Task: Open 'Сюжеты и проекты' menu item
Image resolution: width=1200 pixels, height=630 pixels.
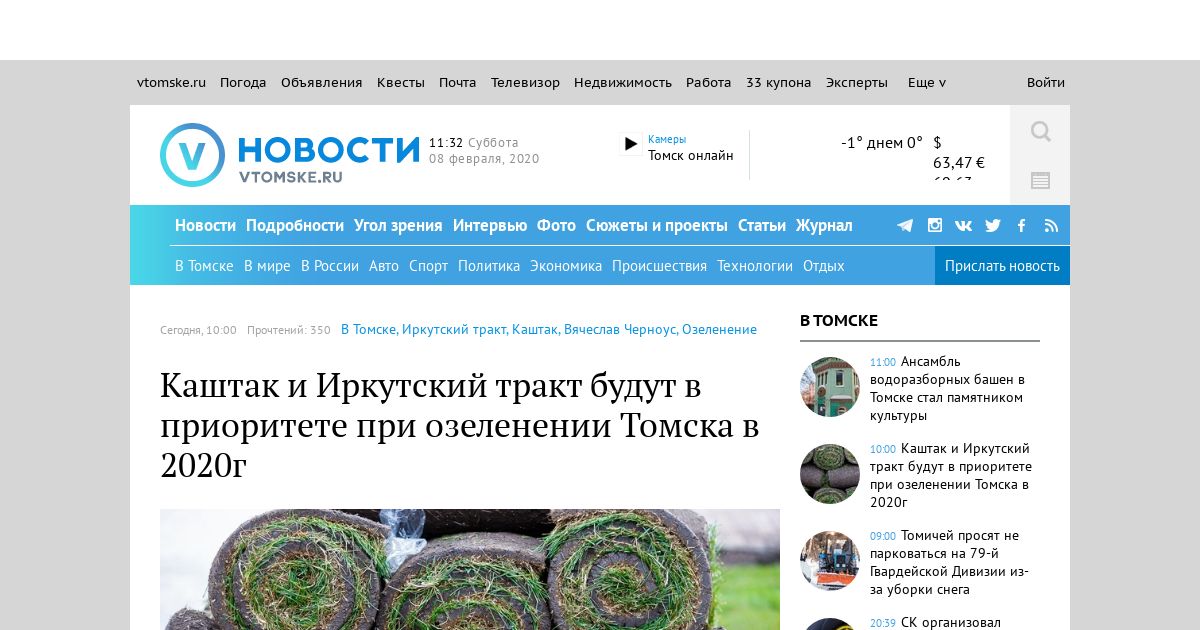Action: (657, 225)
